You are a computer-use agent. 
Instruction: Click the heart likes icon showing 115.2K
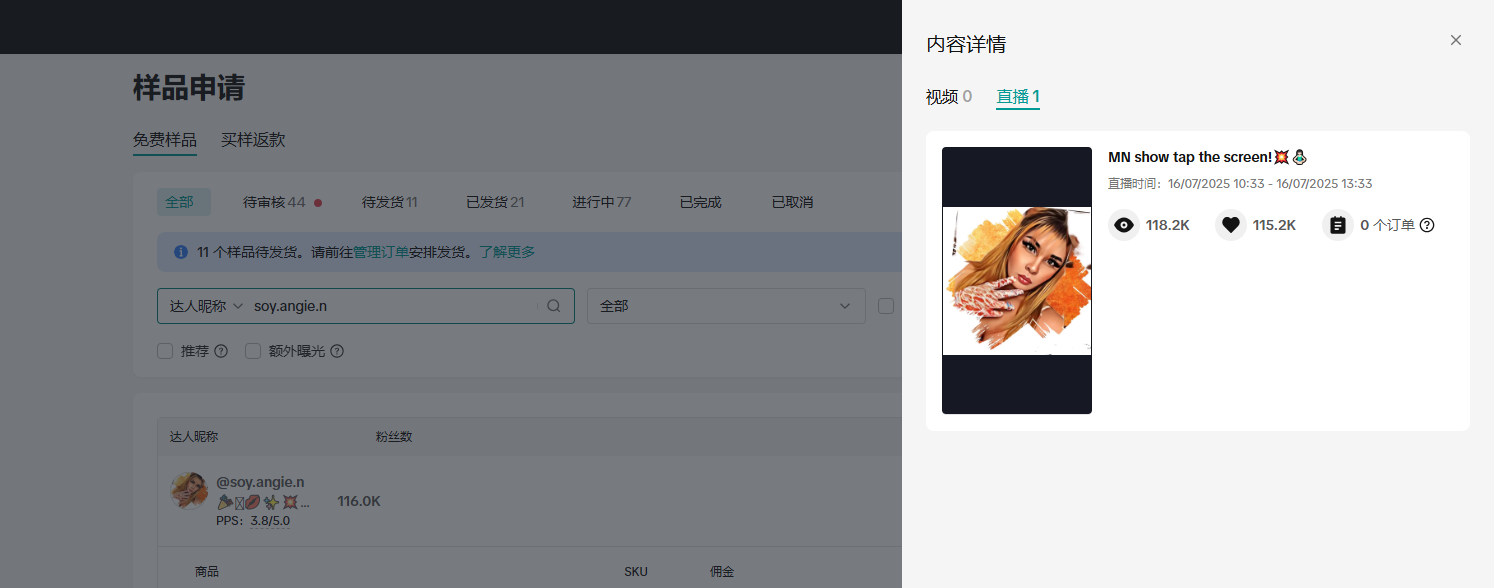tap(1230, 225)
